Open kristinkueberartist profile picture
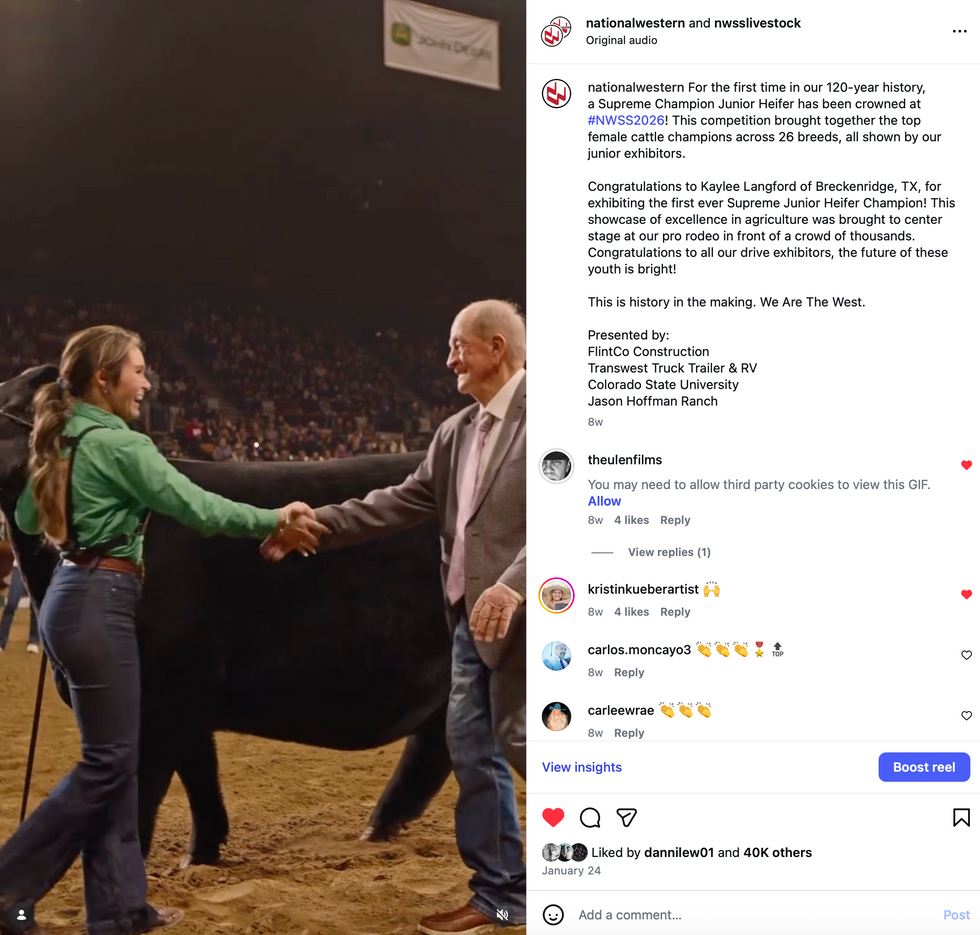This screenshot has height=935, width=980. 556,596
